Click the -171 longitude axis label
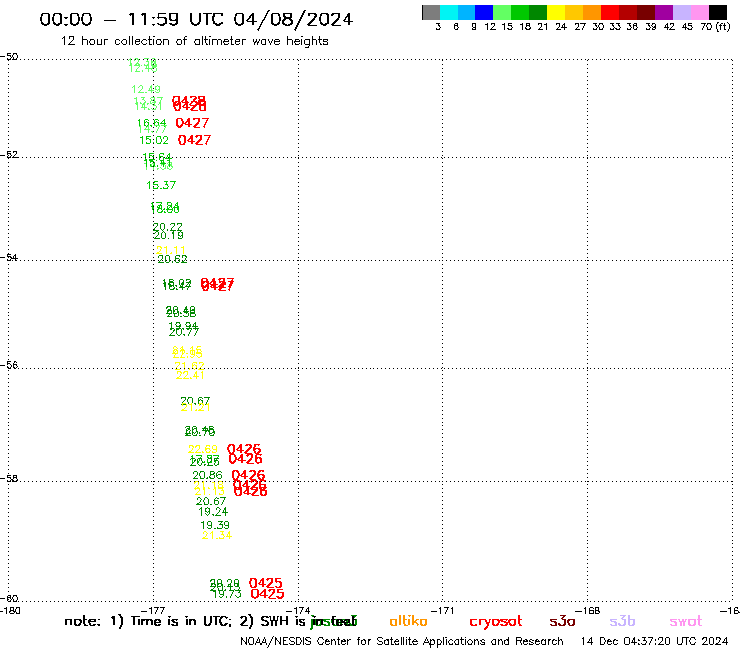The width and height of the screenshot is (740, 650). (x=442, y=610)
